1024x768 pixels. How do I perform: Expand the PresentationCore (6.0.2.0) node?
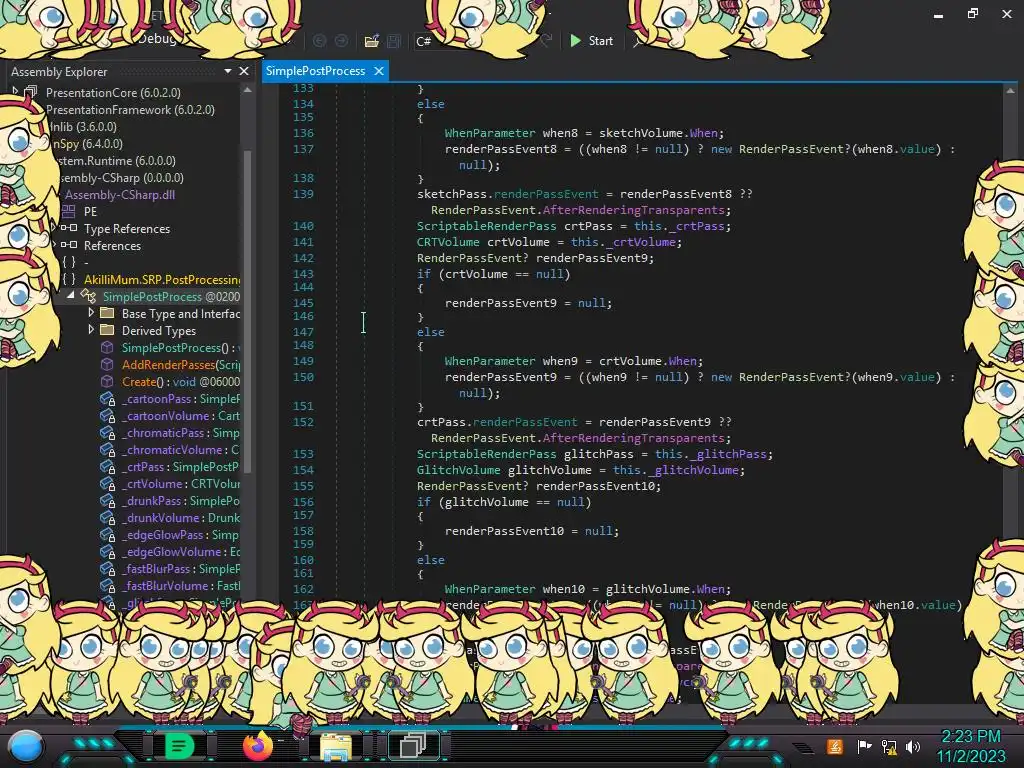(15, 91)
